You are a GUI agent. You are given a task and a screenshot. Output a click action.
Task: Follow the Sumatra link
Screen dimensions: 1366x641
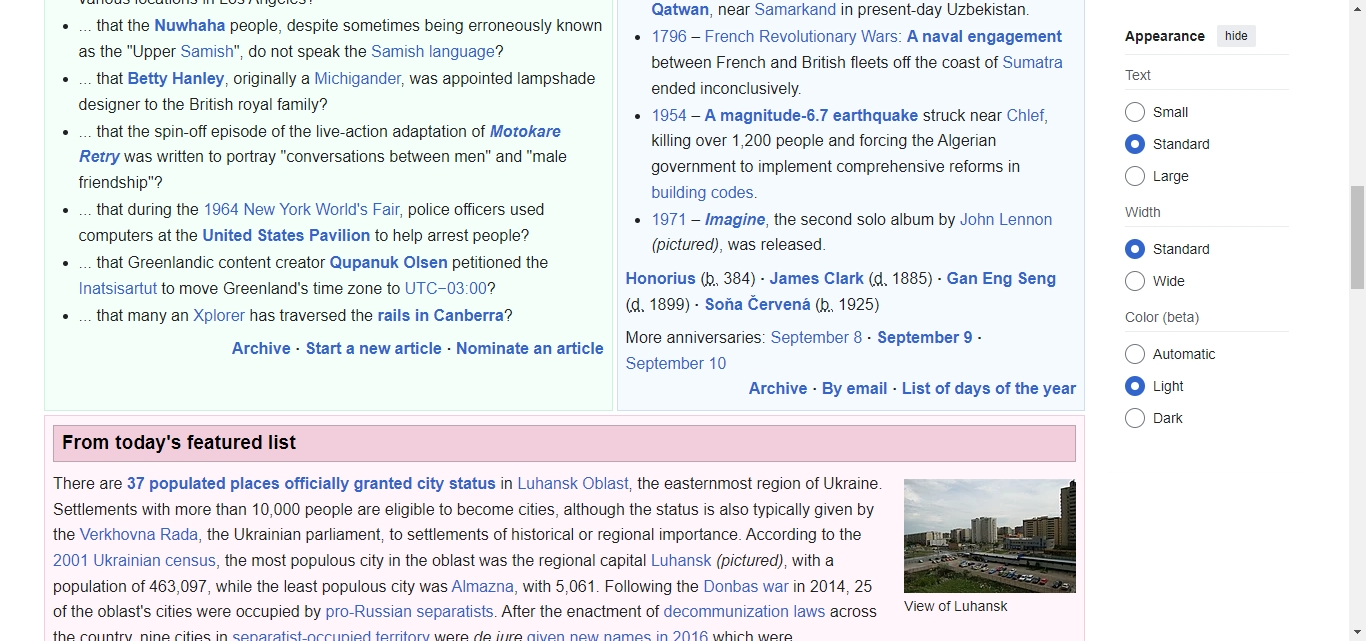[1033, 62]
